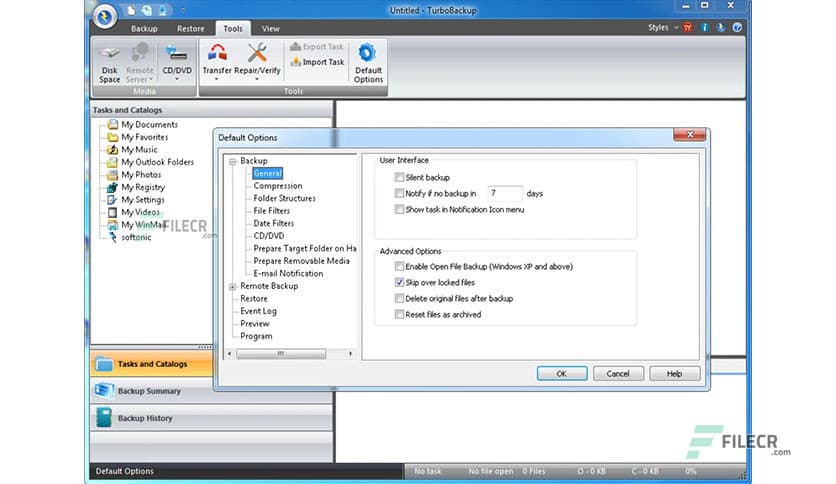Enable Open File Backup checkbox
Screen dimensions: 836x484
click(399, 266)
